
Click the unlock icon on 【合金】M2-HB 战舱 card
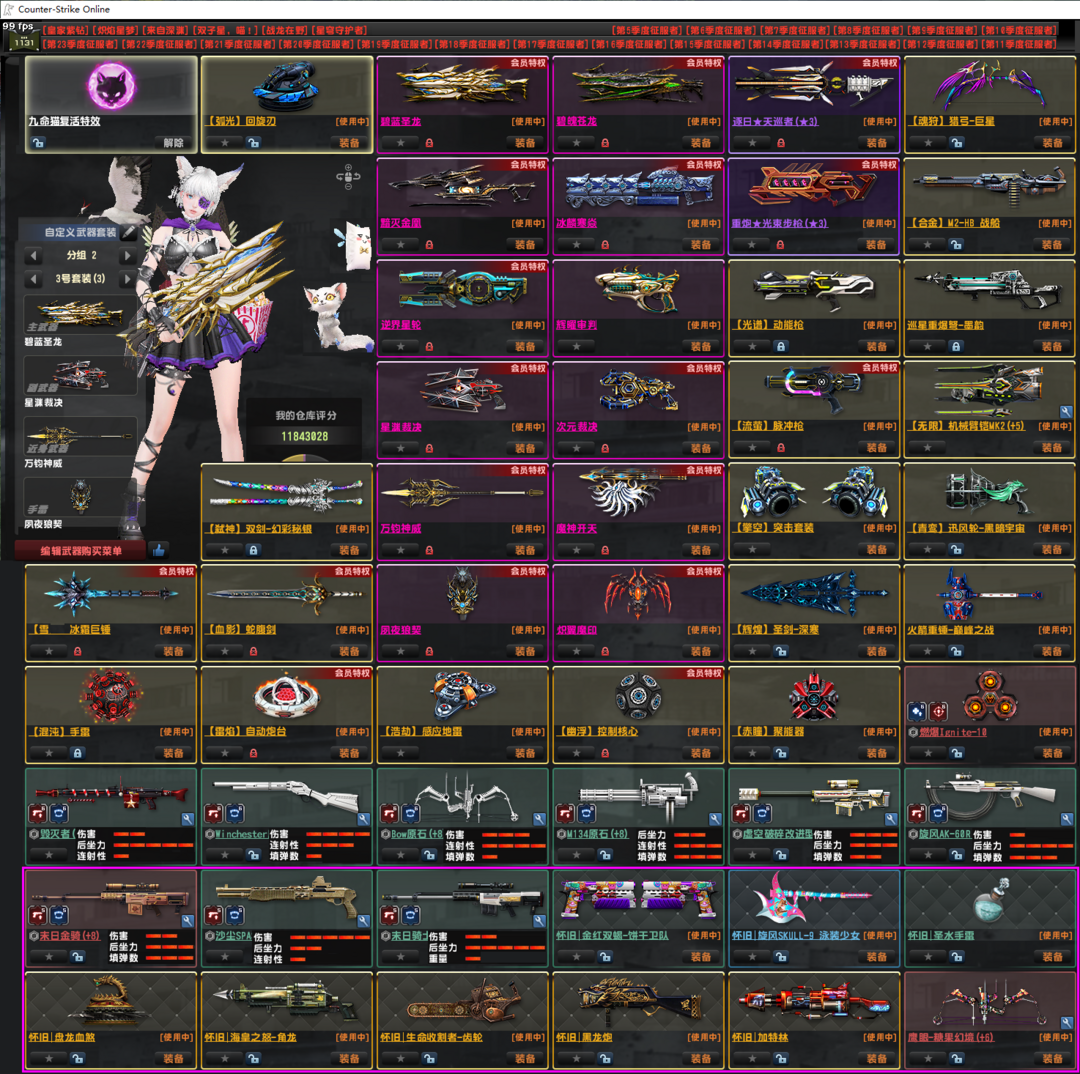pos(957,245)
